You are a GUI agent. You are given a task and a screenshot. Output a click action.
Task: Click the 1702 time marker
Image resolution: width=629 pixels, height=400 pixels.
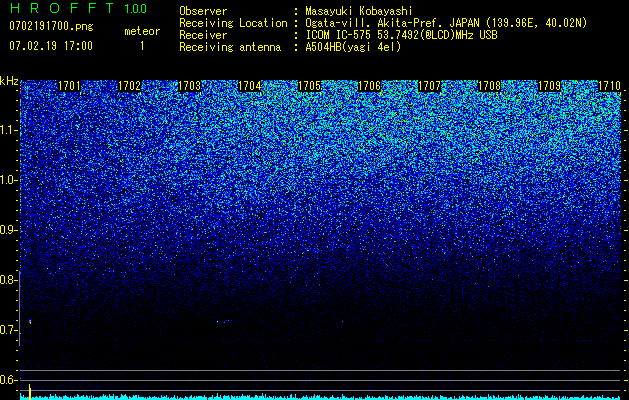point(130,86)
